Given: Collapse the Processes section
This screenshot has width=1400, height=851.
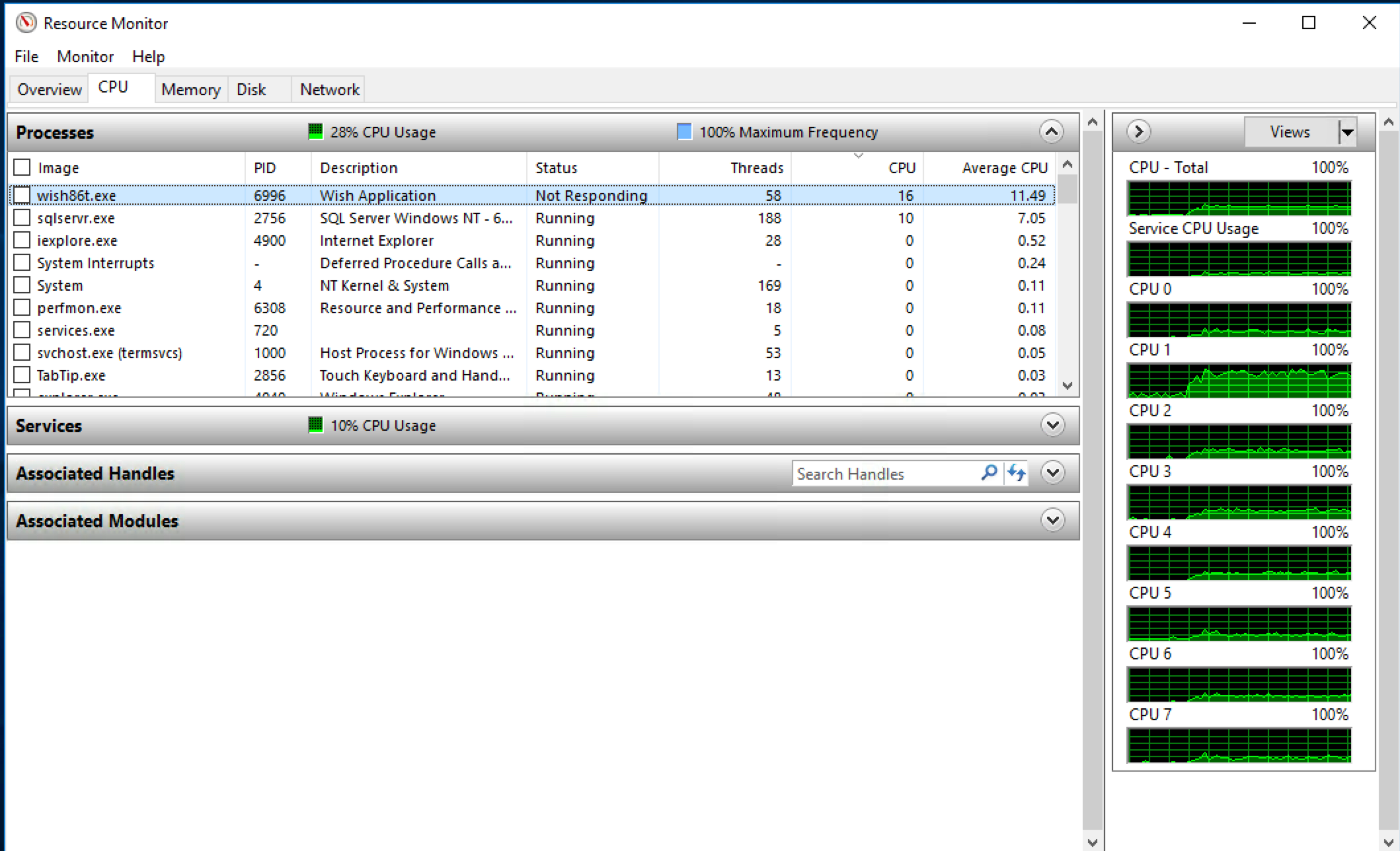Looking at the screenshot, I should (x=1052, y=131).
